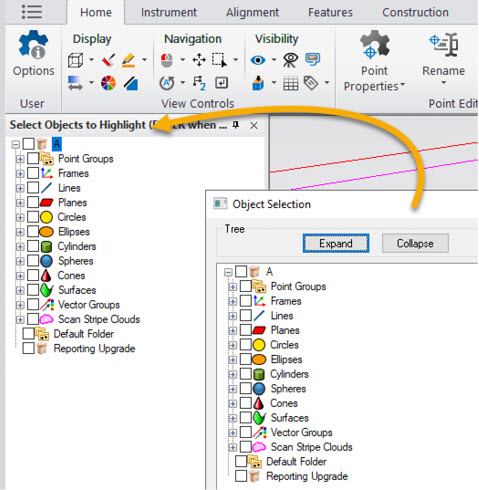Enable the Default Folder checkbox in left panel
The width and height of the screenshot is (479, 490).
point(28,333)
